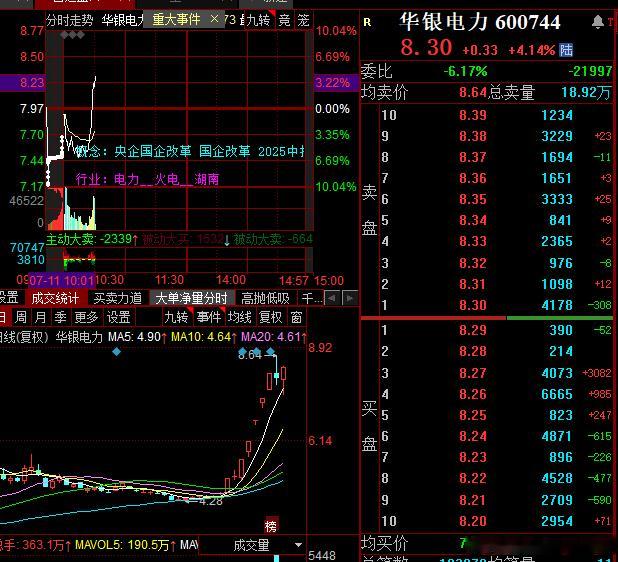Click the current price 8.30

[426, 47]
